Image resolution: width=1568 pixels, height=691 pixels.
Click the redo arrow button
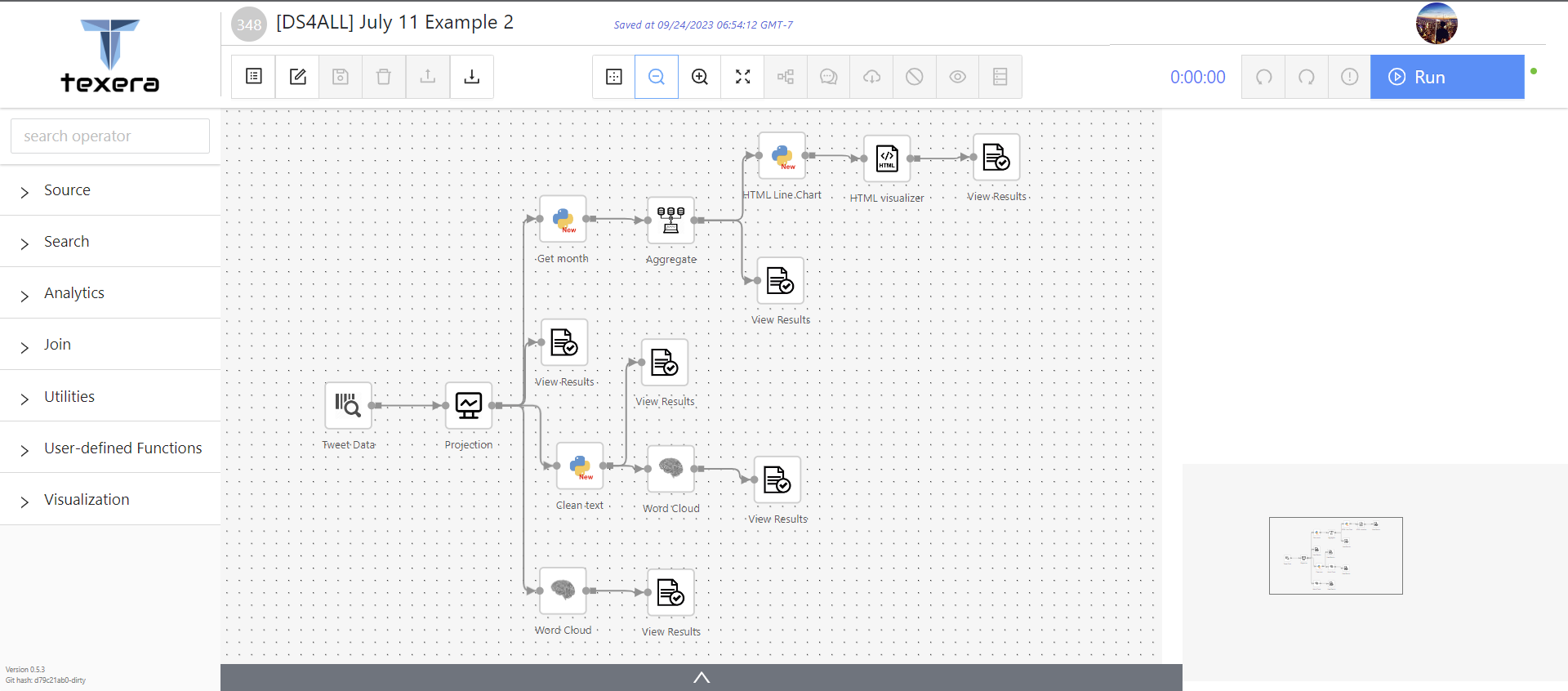pos(1307,77)
